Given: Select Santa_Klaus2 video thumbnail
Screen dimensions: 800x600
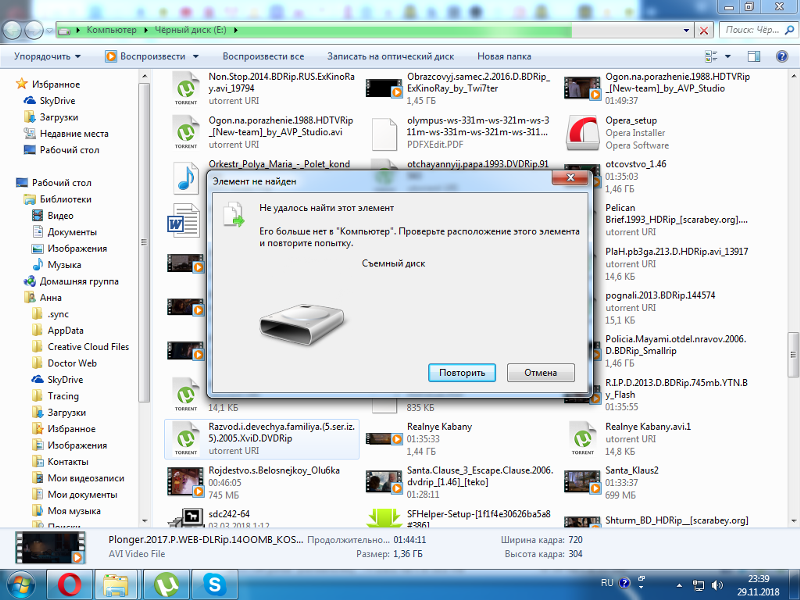Looking at the screenshot, I should (582, 482).
